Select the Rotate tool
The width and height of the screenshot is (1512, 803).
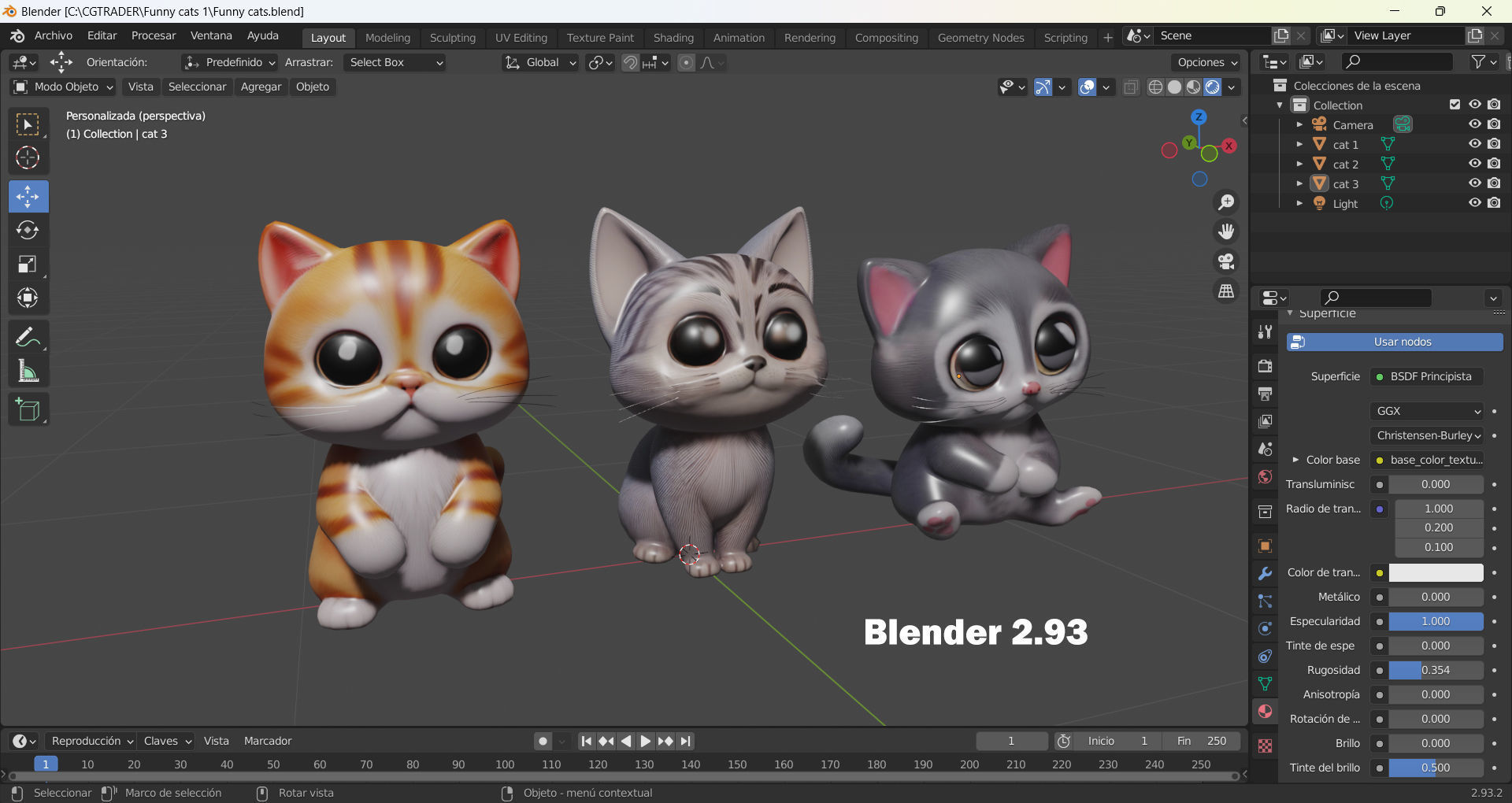coord(28,230)
